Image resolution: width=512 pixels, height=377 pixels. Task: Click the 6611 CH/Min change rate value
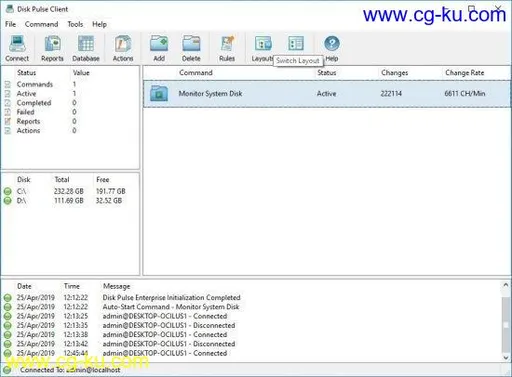[465, 94]
